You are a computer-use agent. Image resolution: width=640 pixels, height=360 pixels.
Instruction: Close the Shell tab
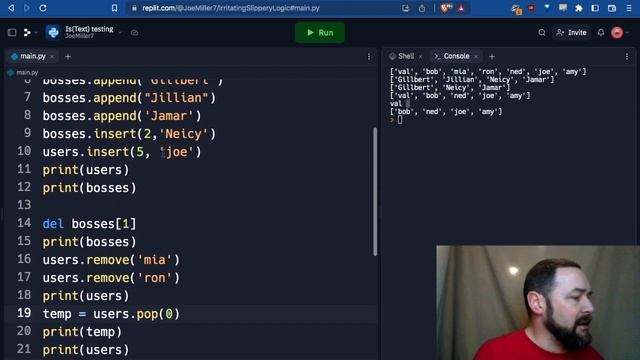tap(420, 56)
